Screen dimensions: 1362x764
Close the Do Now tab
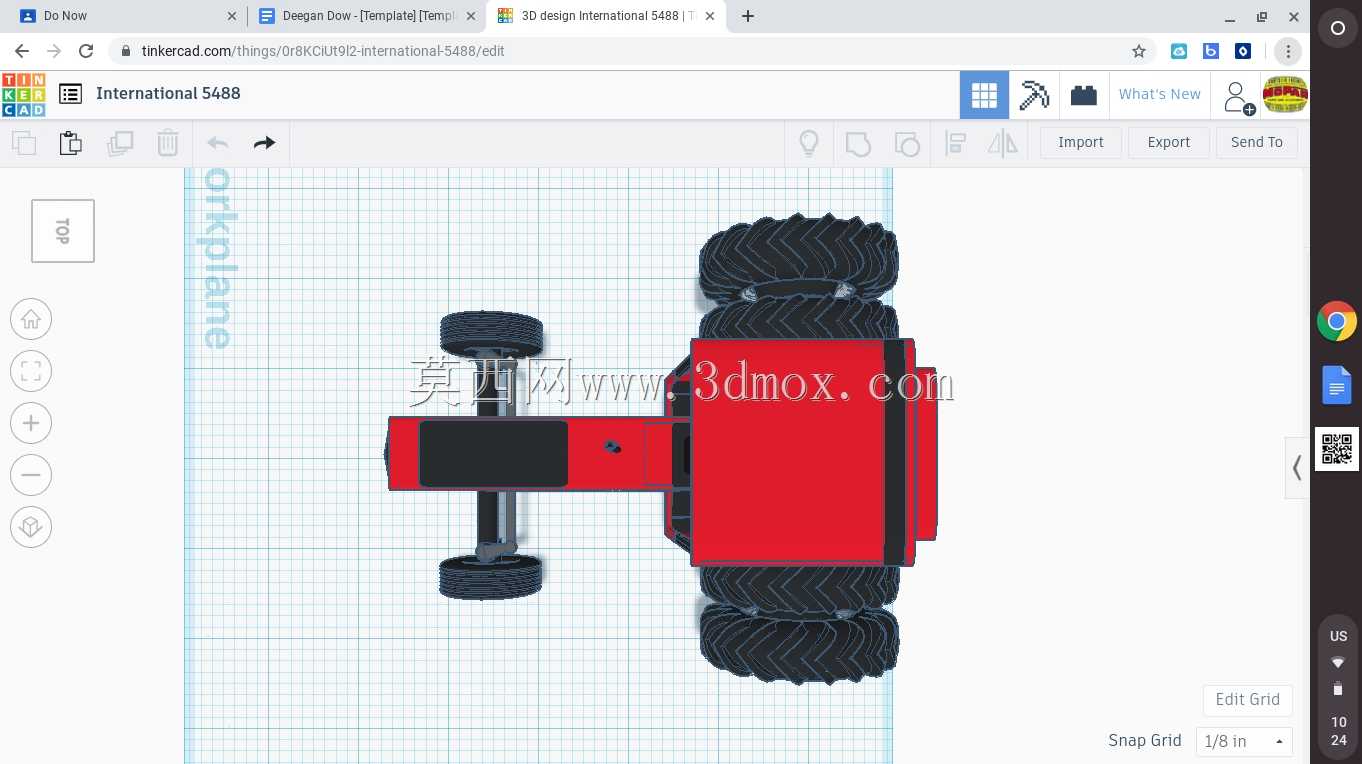(232, 16)
